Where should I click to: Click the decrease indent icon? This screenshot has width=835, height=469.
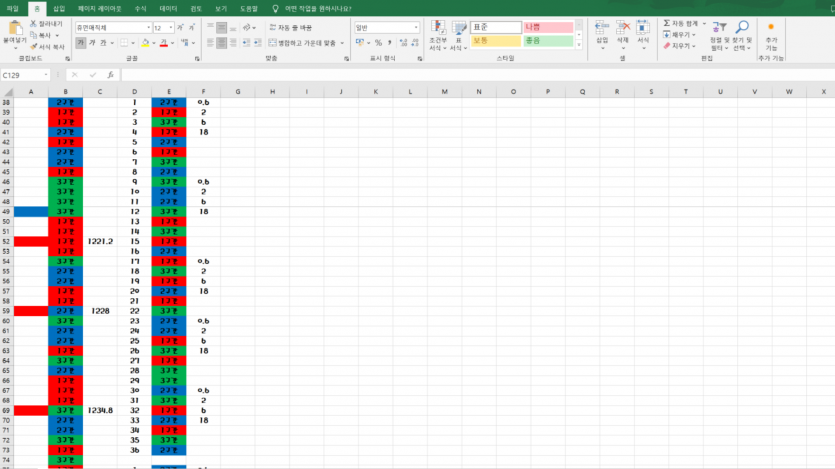click(x=247, y=43)
